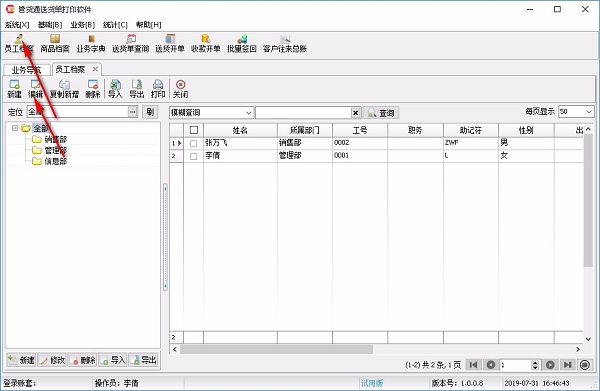This screenshot has width=600, height=391.
Task: Click 新建 below the department tree
Action: 21,360
